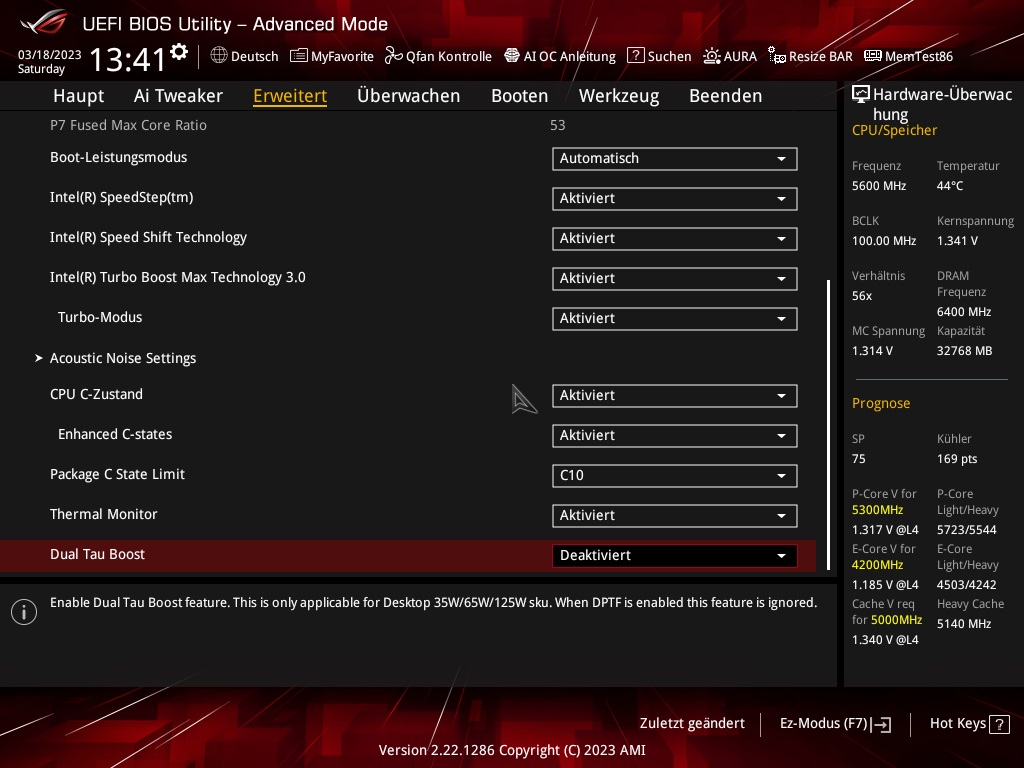Click Zuletzt geändert button
Screen dimensions: 1024x768
692,723
